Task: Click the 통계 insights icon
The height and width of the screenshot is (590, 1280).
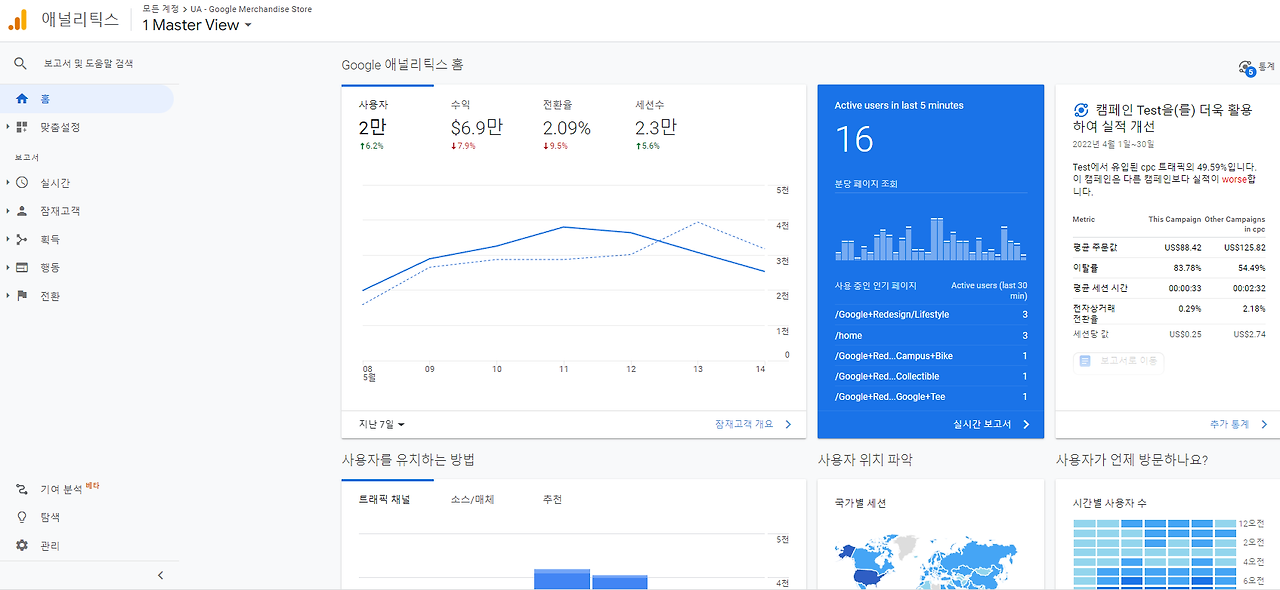Action: click(1246, 68)
